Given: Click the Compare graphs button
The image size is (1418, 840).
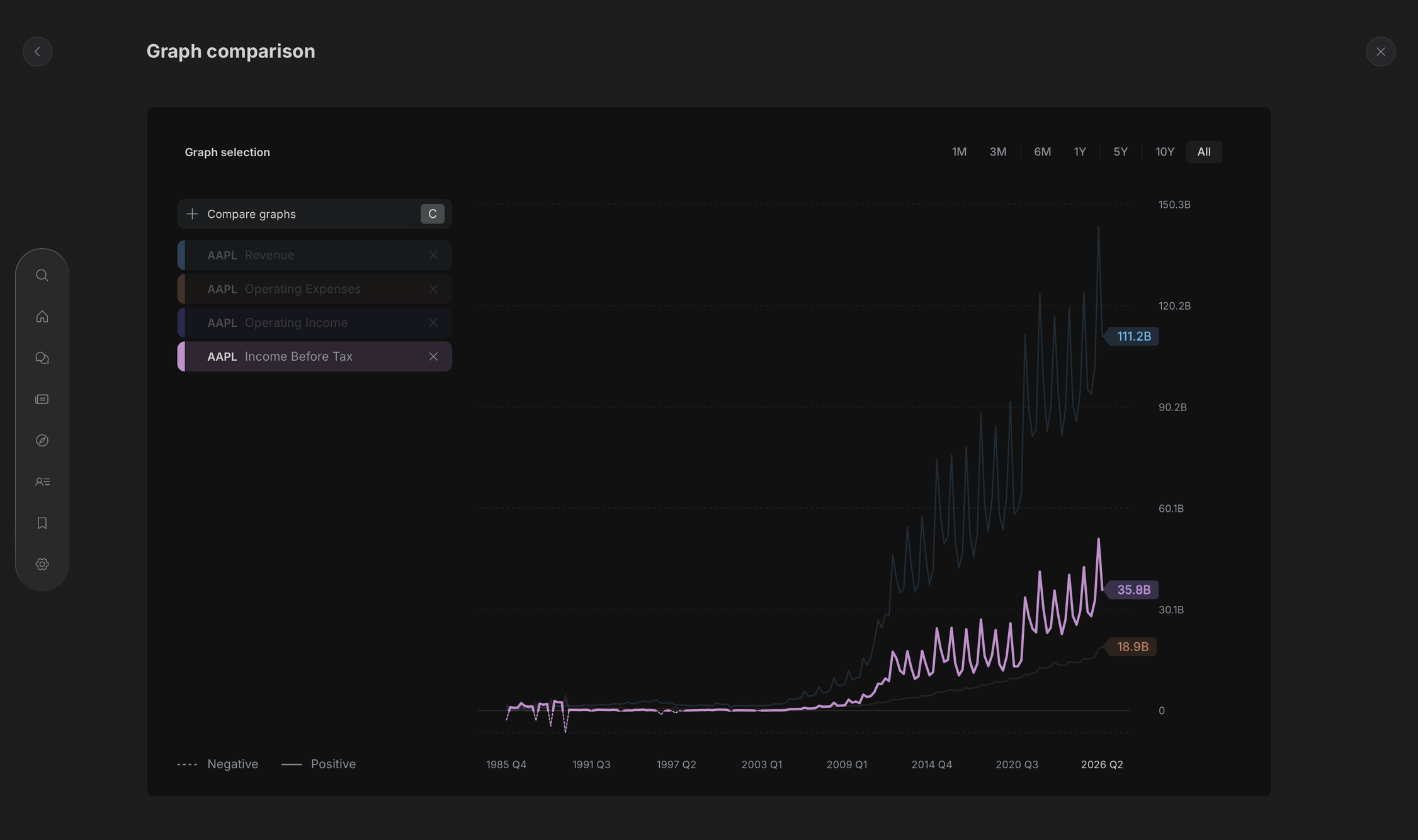Looking at the screenshot, I should pyautogui.click(x=314, y=214).
